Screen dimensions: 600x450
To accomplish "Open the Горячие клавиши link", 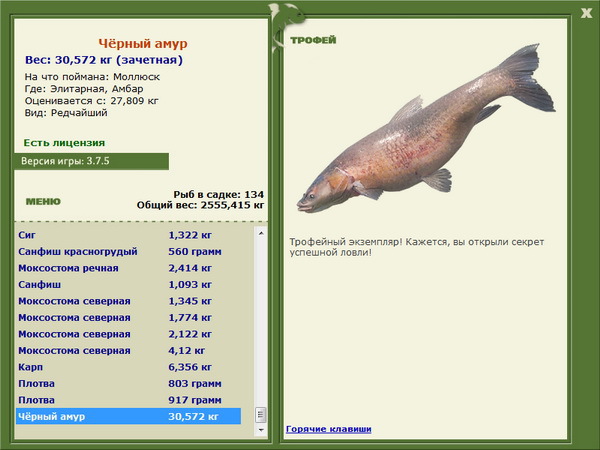I will point(328,429).
